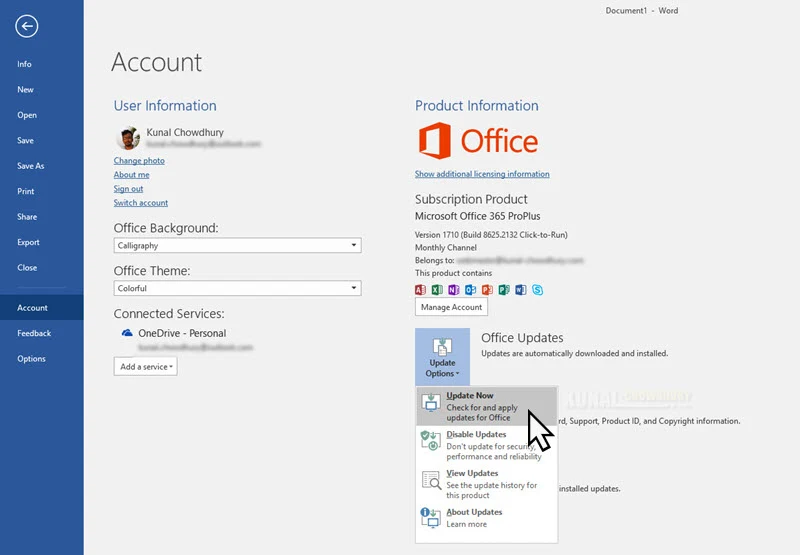
Task: Click the Switch account link
Action: click(x=141, y=203)
